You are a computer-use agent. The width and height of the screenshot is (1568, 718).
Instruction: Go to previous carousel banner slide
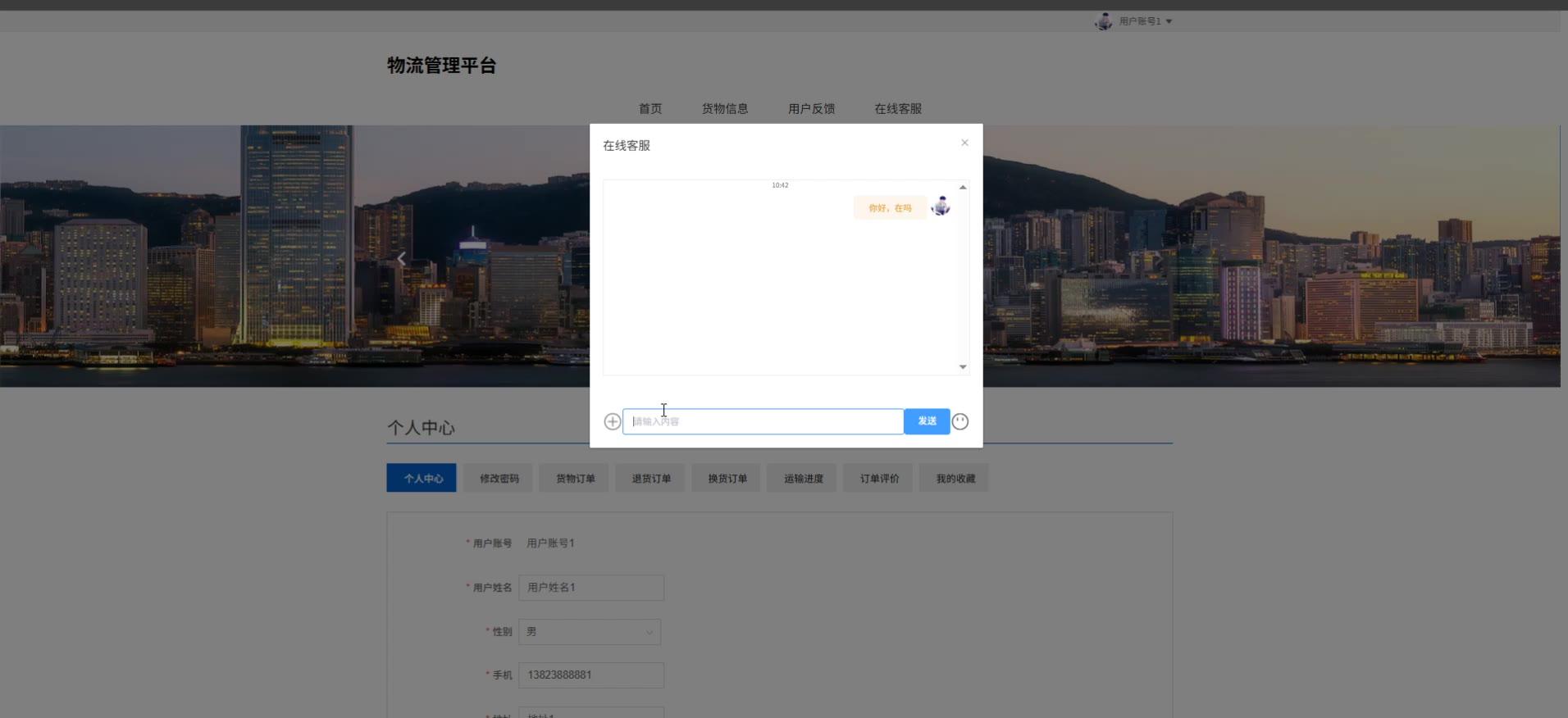pos(401,258)
